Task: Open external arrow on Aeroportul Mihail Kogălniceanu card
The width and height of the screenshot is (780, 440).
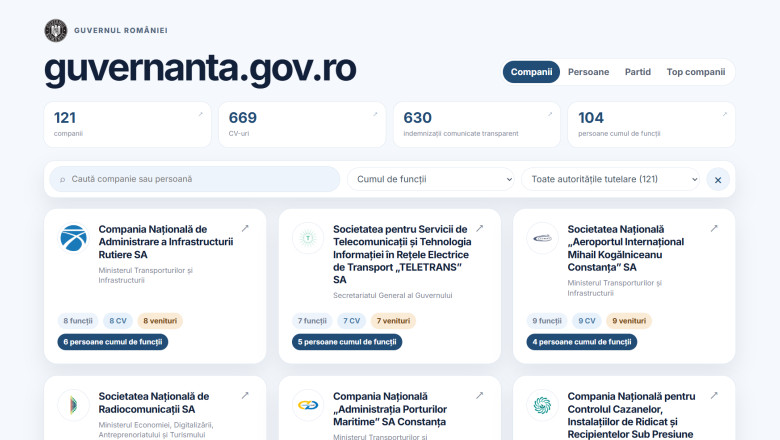Action: pos(714,228)
